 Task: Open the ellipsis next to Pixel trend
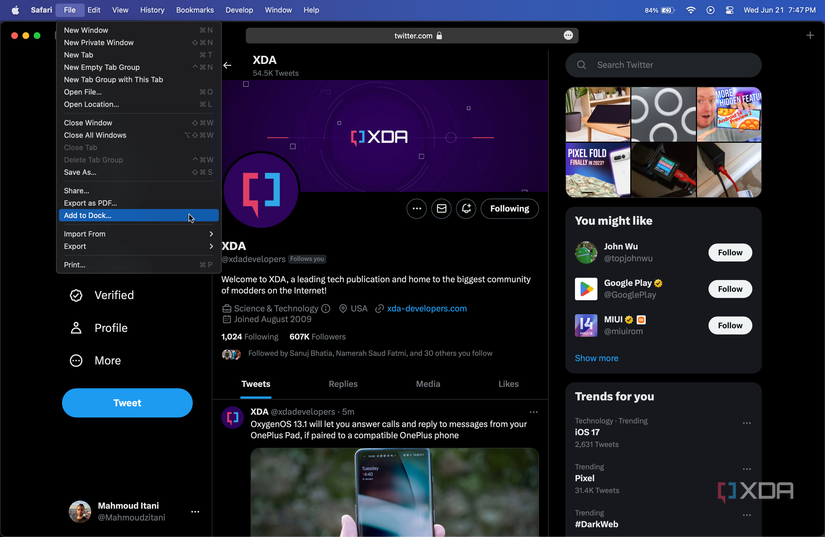tap(747, 469)
